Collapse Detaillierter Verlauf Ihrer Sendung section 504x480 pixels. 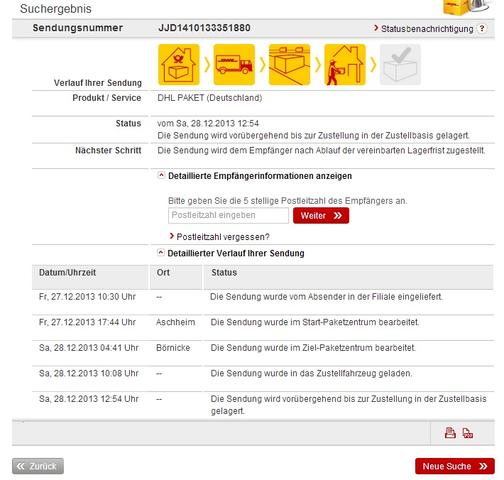161,253
